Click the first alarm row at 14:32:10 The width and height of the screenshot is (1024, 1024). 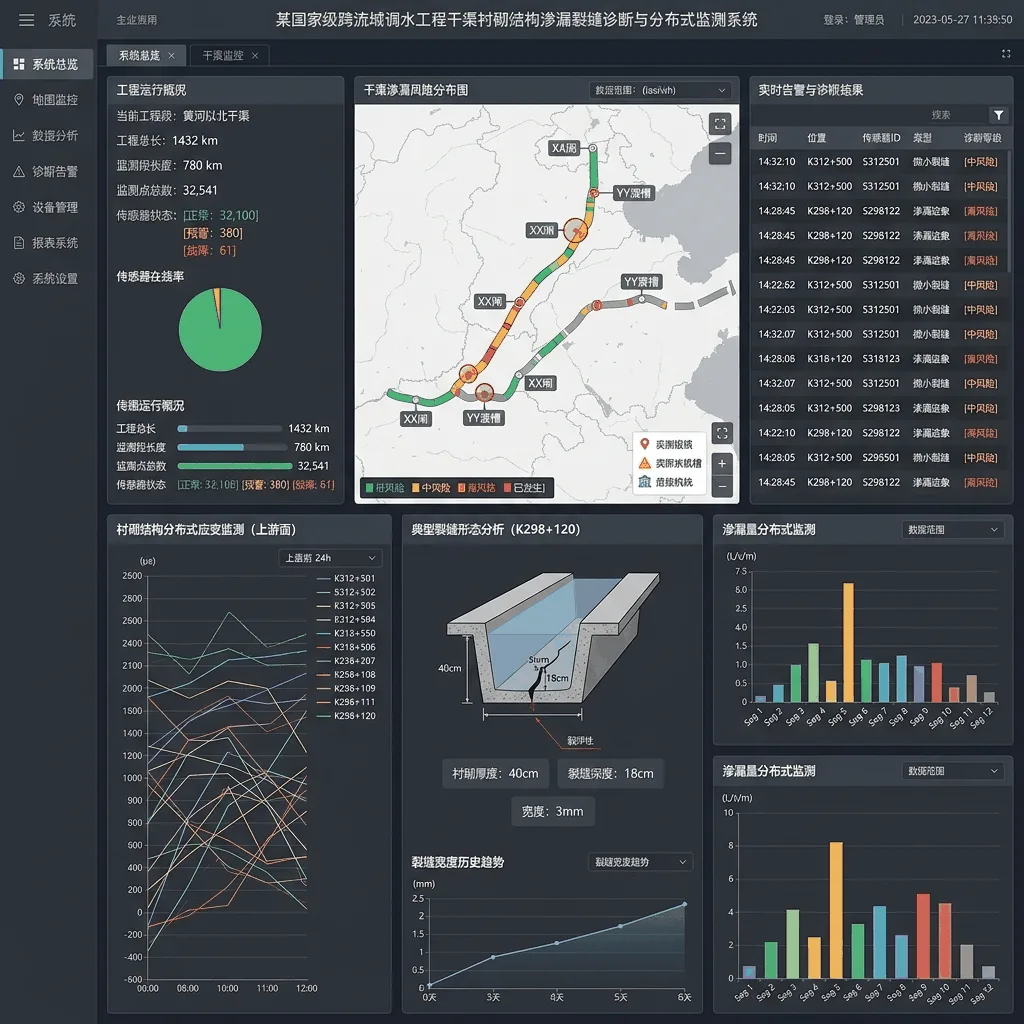tap(878, 161)
